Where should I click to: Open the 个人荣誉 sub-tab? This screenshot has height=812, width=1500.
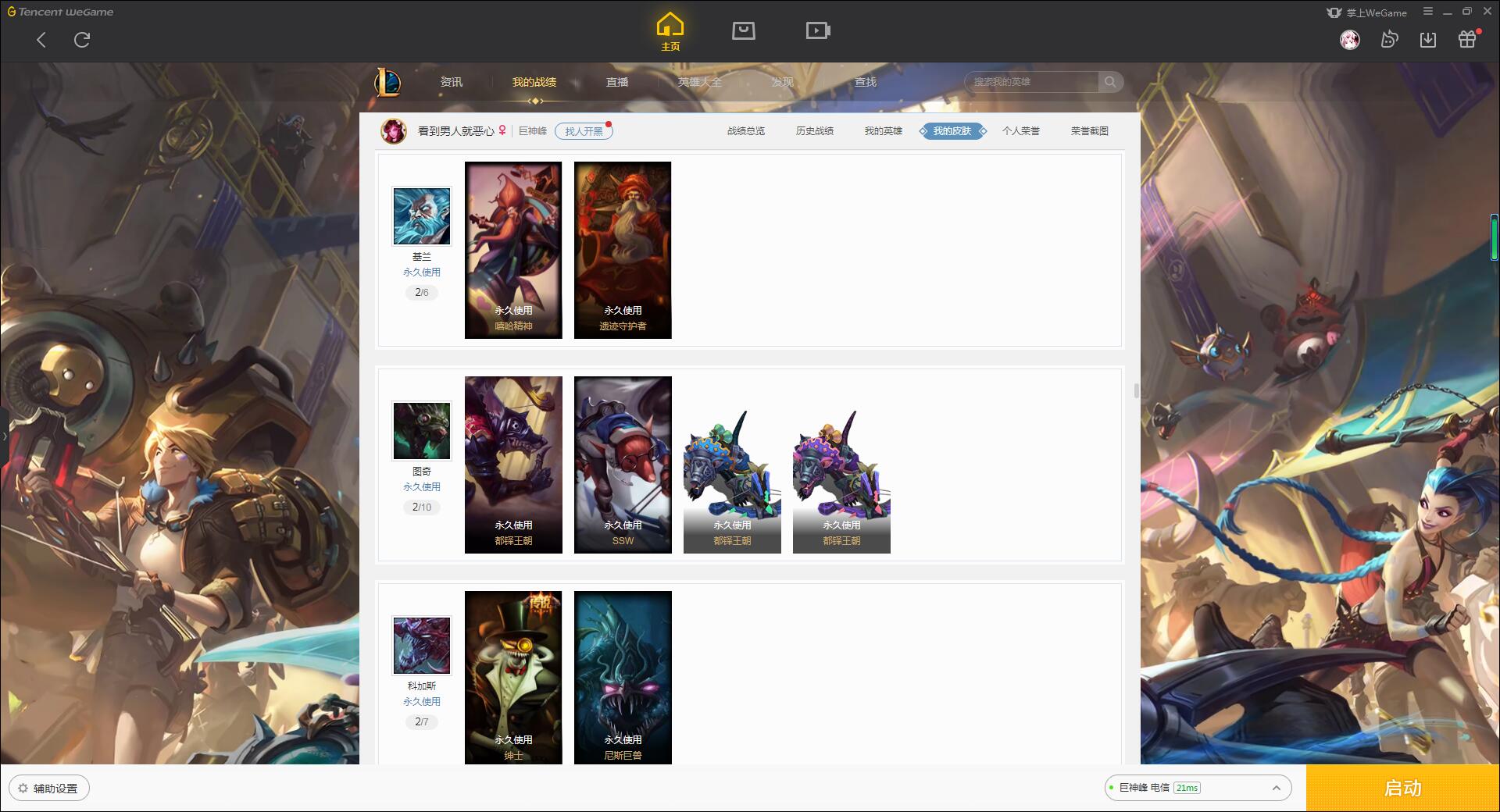click(x=1021, y=131)
